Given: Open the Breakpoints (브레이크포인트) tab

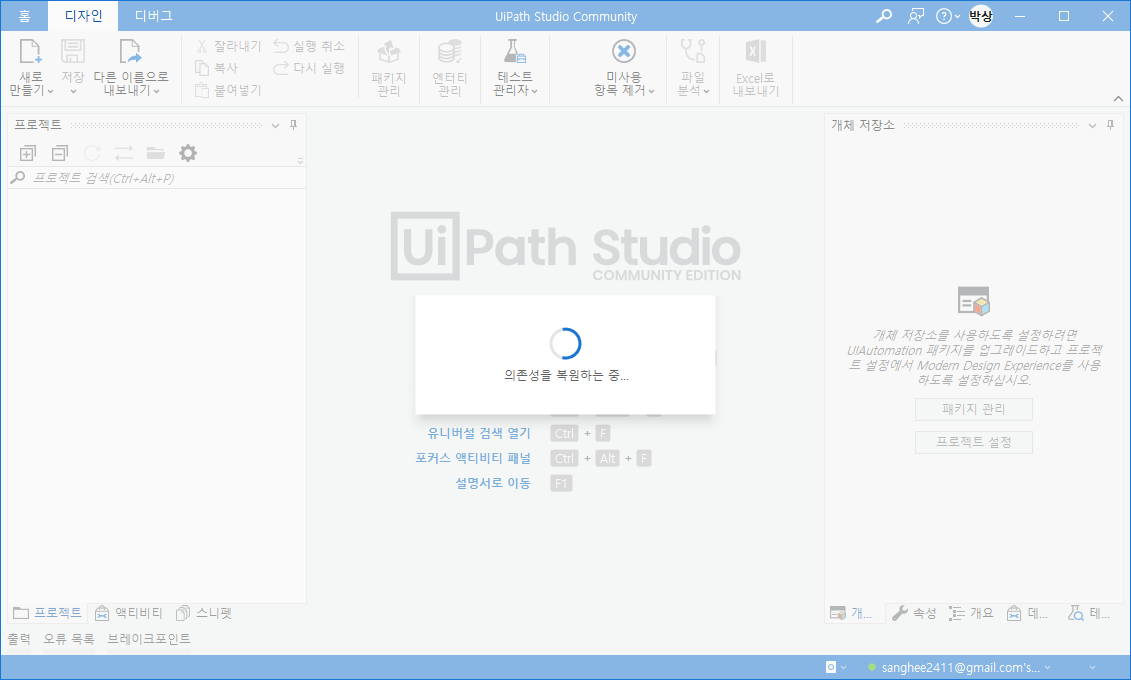Looking at the screenshot, I should 149,639.
